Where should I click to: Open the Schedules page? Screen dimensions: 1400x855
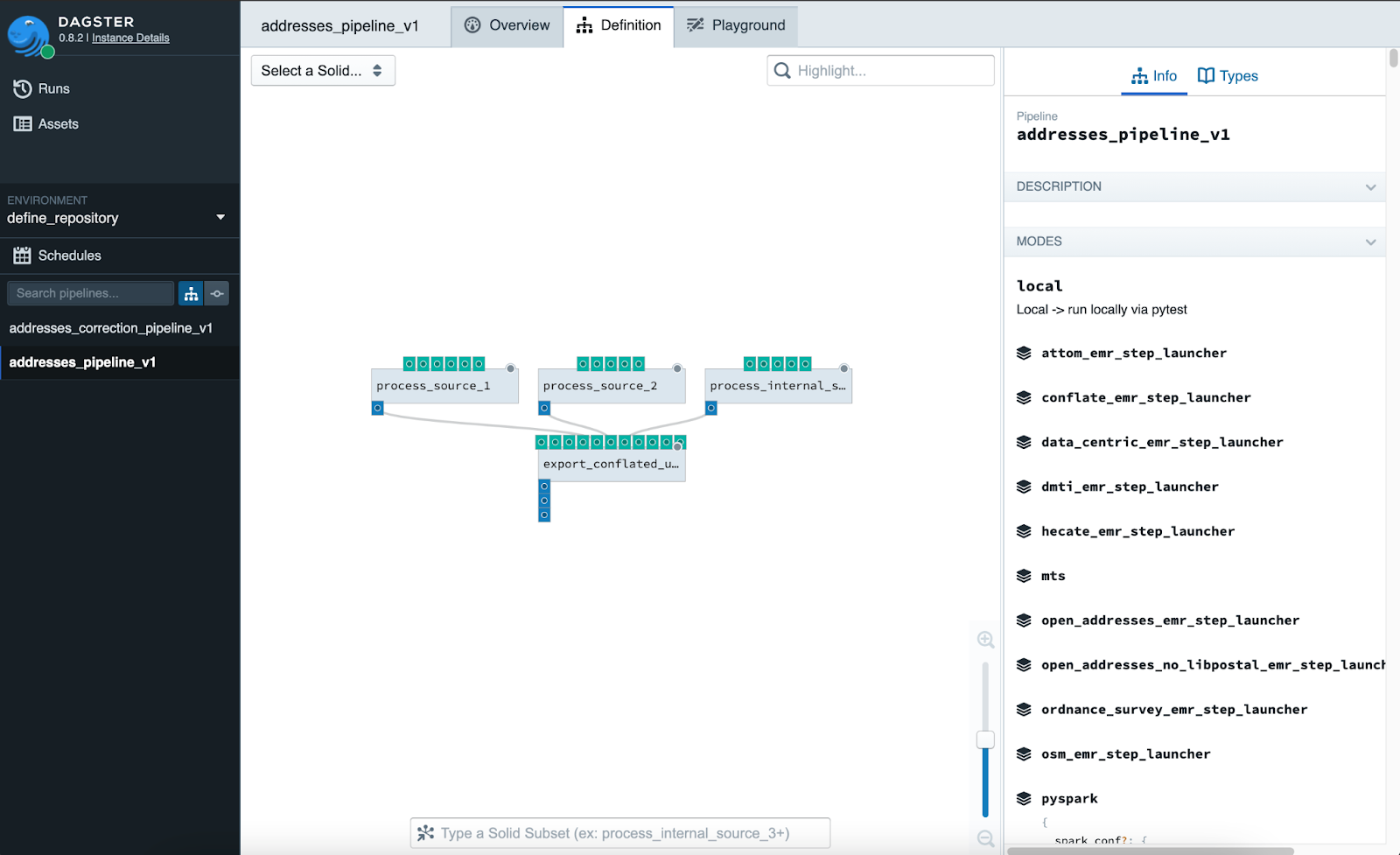pyautogui.click(x=57, y=256)
